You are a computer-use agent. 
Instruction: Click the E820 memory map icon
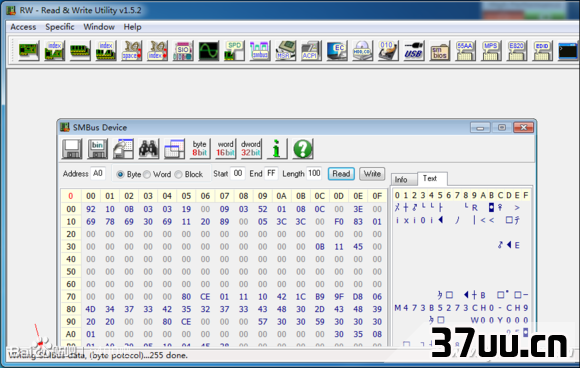pyautogui.click(x=516, y=51)
